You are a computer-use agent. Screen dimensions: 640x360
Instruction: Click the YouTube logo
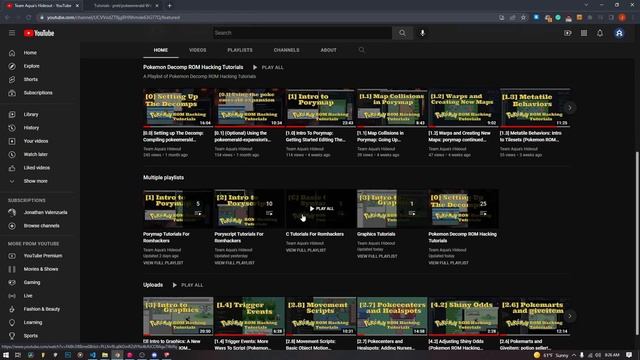coord(39,33)
